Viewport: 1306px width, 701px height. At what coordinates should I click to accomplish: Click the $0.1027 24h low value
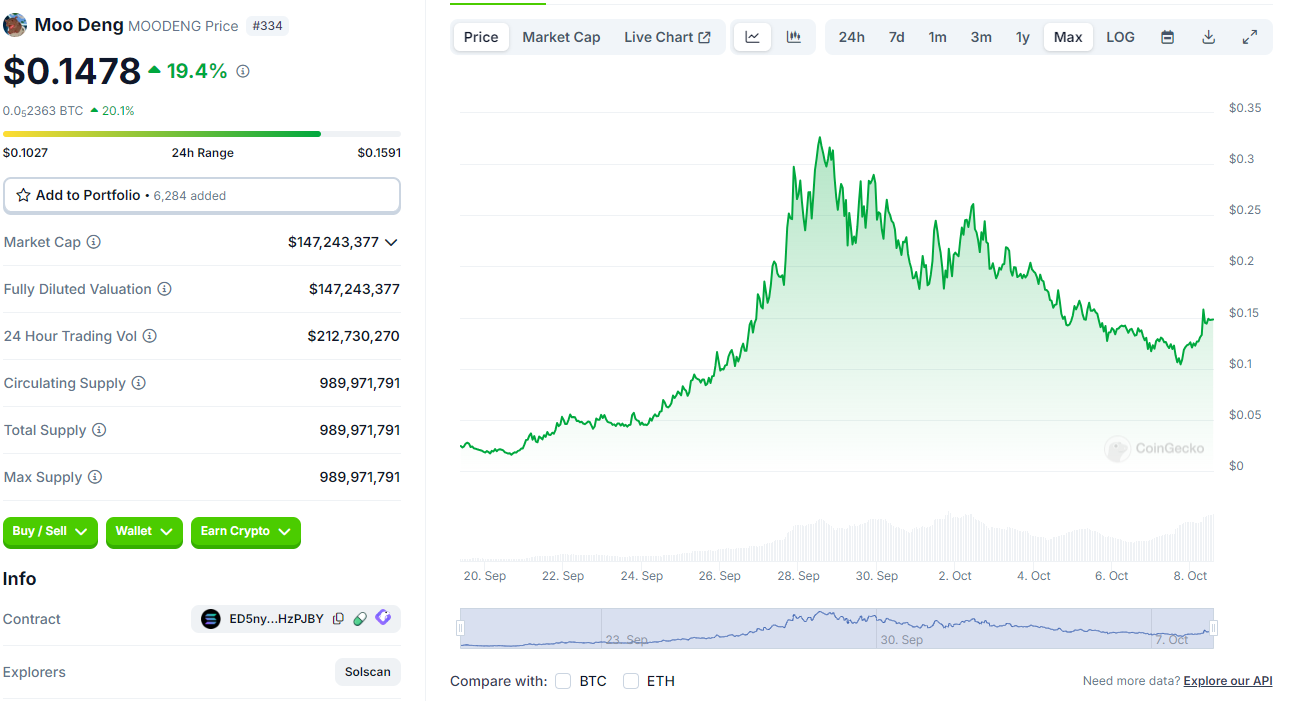[25, 153]
